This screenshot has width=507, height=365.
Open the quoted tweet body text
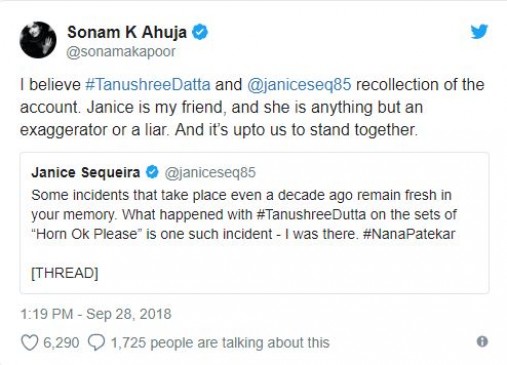click(x=244, y=215)
